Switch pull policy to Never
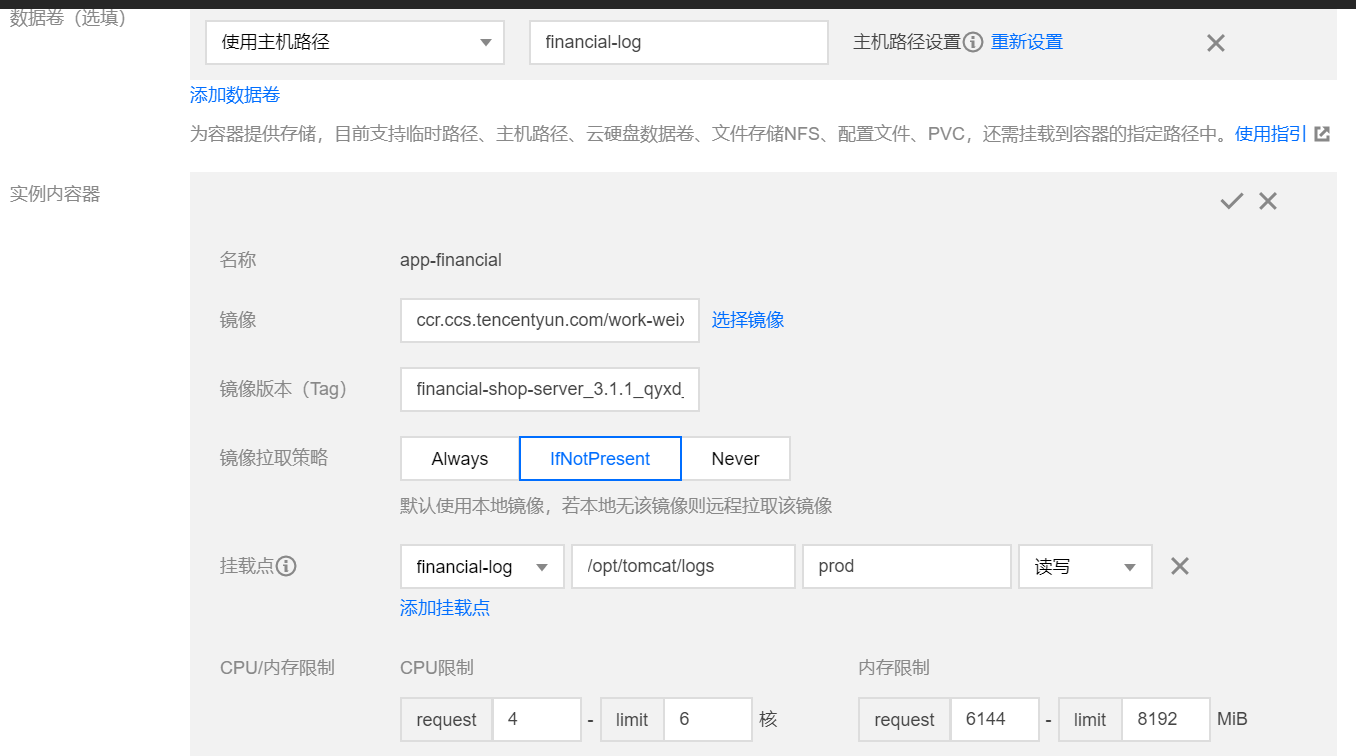The width and height of the screenshot is (1356, 756). pyautogui.click(x=736, y=458)
